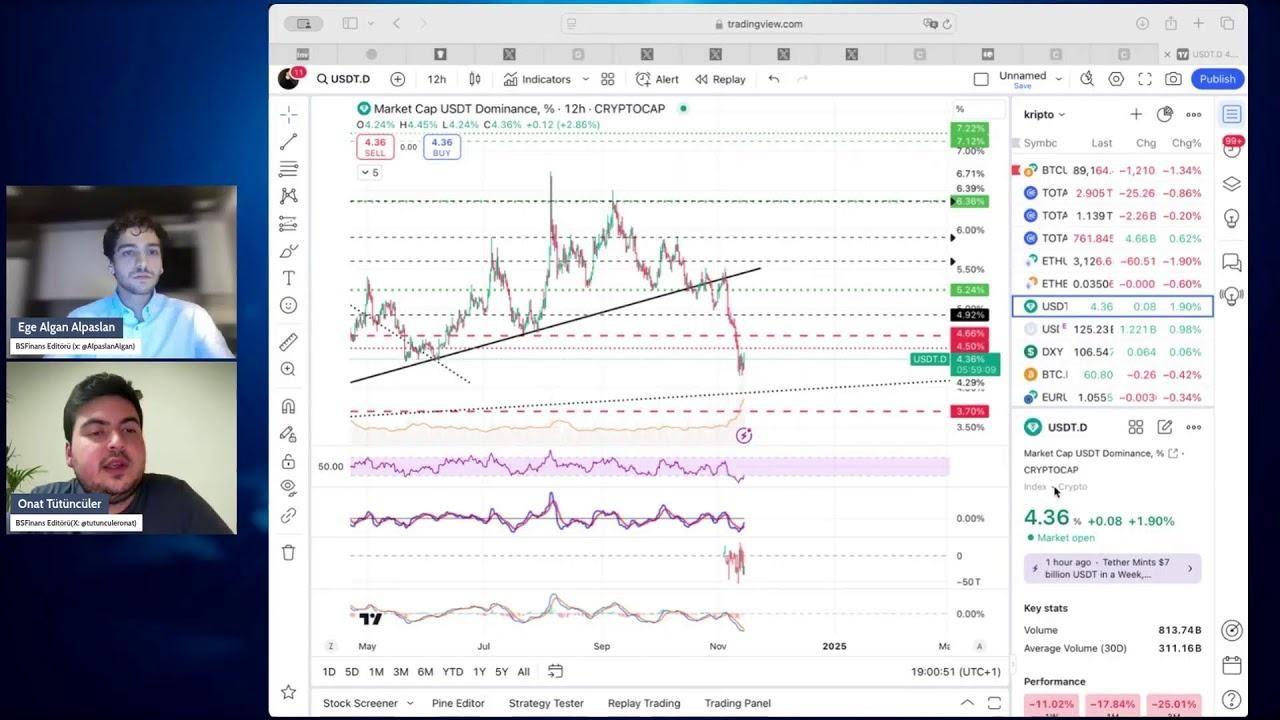Image resolution: width=1280 pixels, height=720 pixels.
Task: Collapse the indicator legend showing 5
Action: point(370,173)
